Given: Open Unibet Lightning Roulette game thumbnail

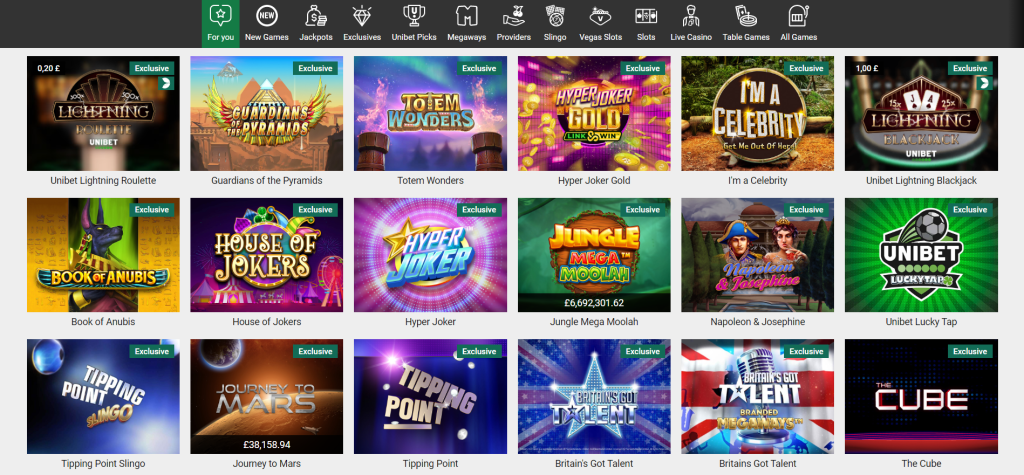Looking at the screenshot, I should [x=103, y=114].
